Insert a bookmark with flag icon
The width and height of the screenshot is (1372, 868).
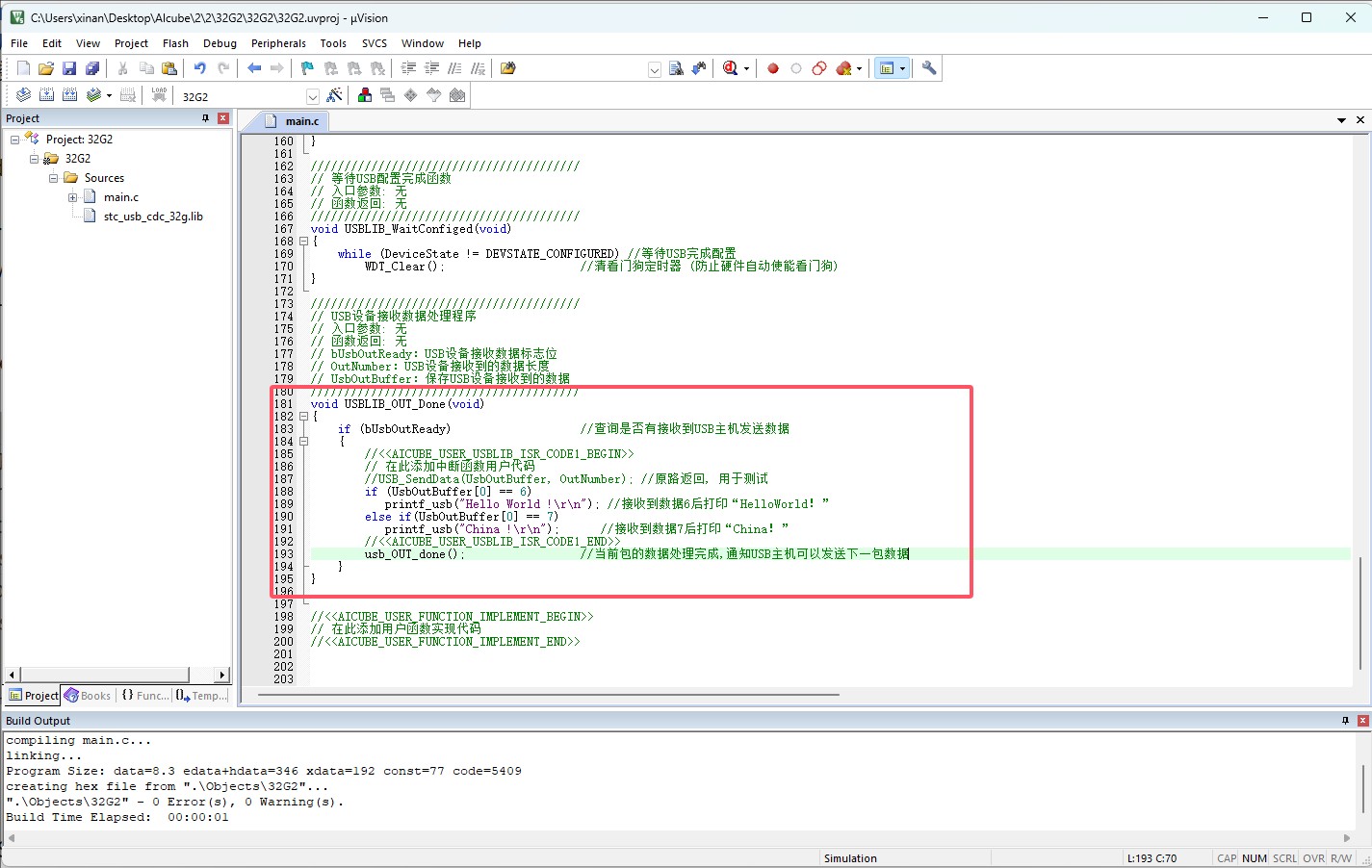coord(307,68)
